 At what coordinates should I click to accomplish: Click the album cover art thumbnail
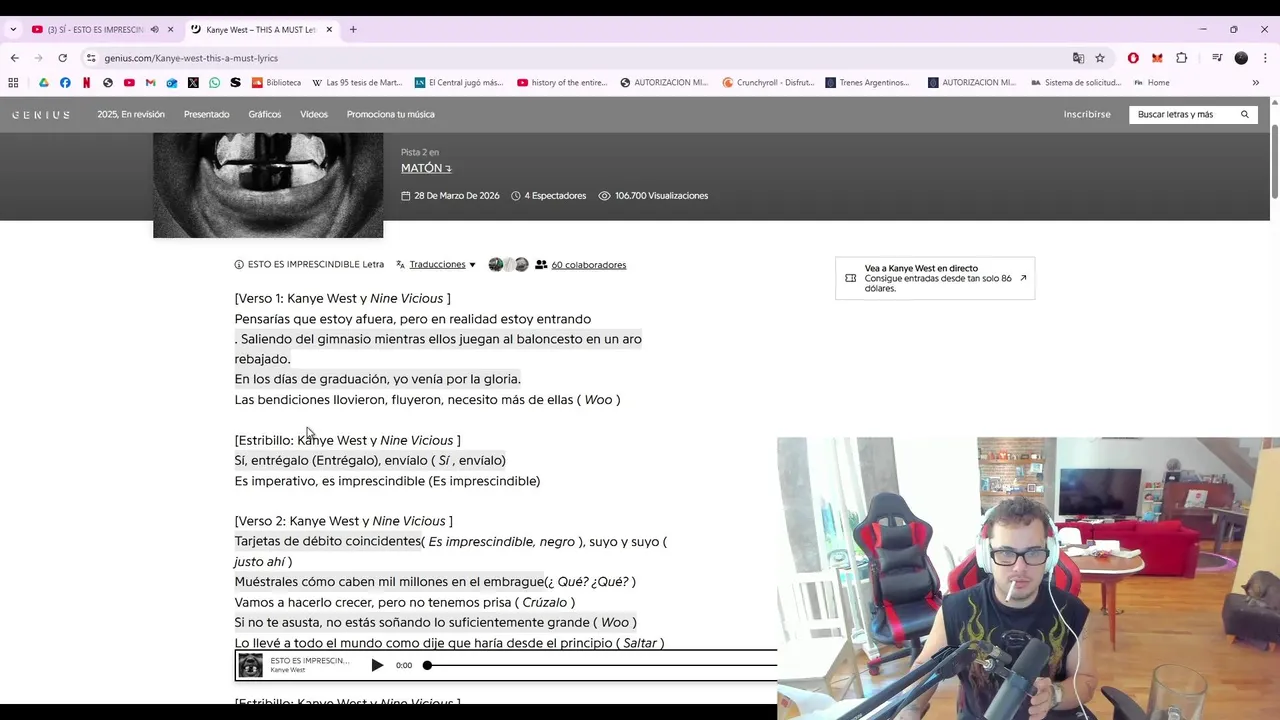tap(268, 185)
